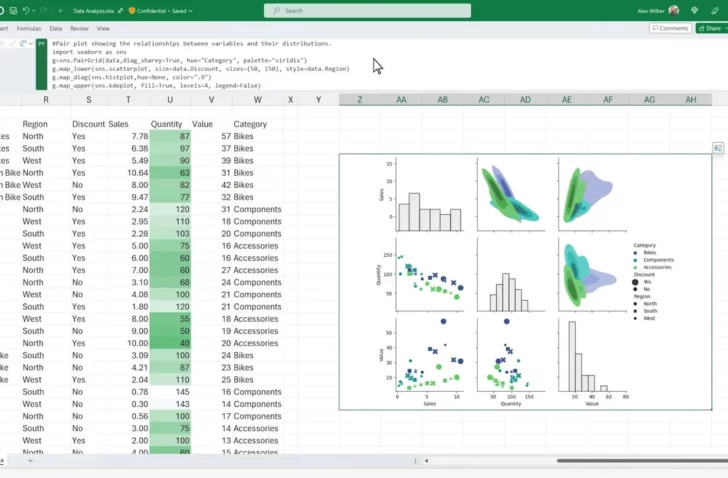Select column U header
The image size is (728, 478).
(x=170, y=99)
